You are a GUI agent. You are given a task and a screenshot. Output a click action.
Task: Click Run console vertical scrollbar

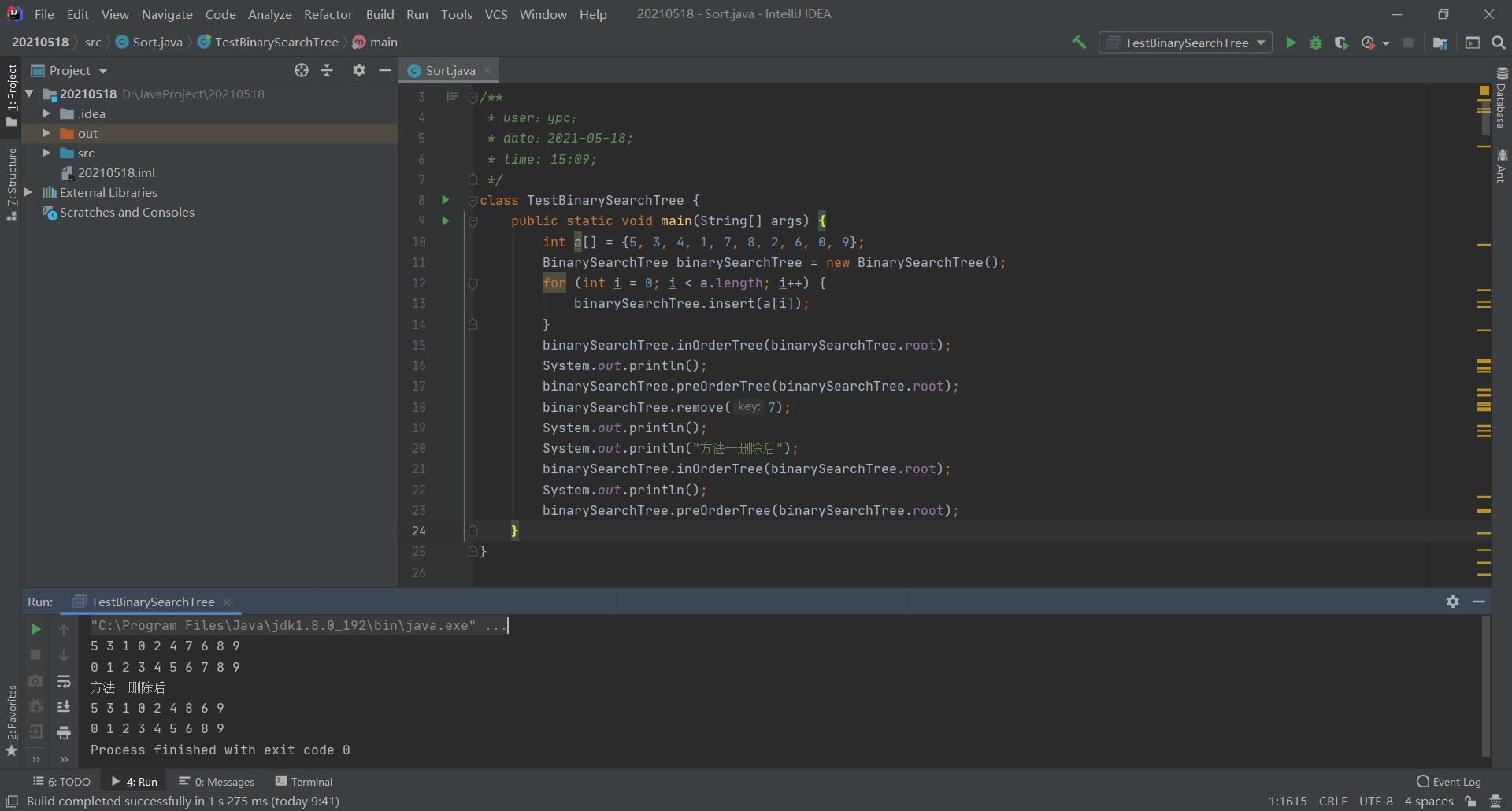pos(1486,685)
